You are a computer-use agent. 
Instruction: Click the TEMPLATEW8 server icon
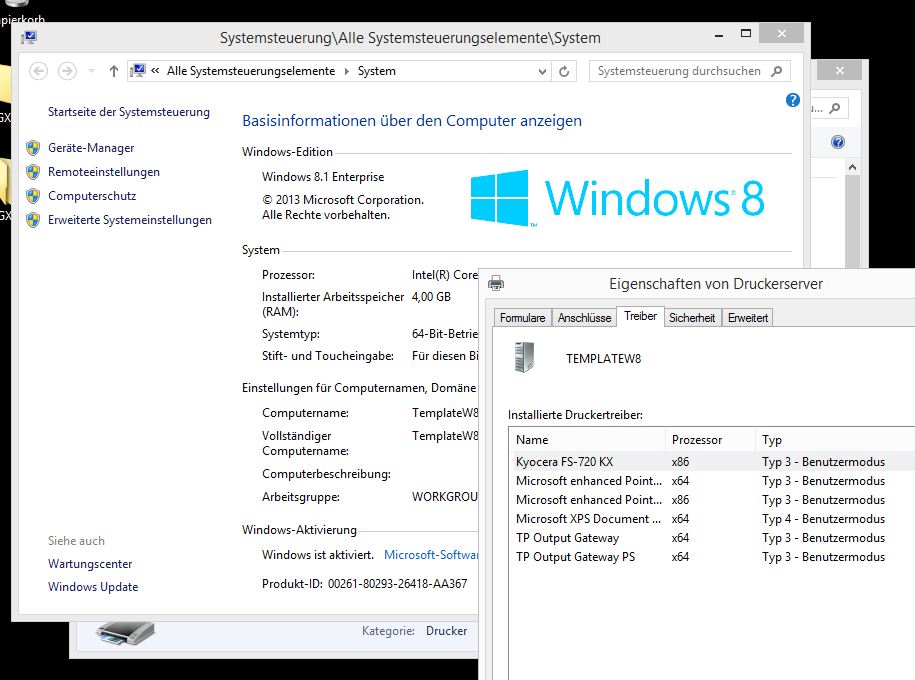(524, 357)
